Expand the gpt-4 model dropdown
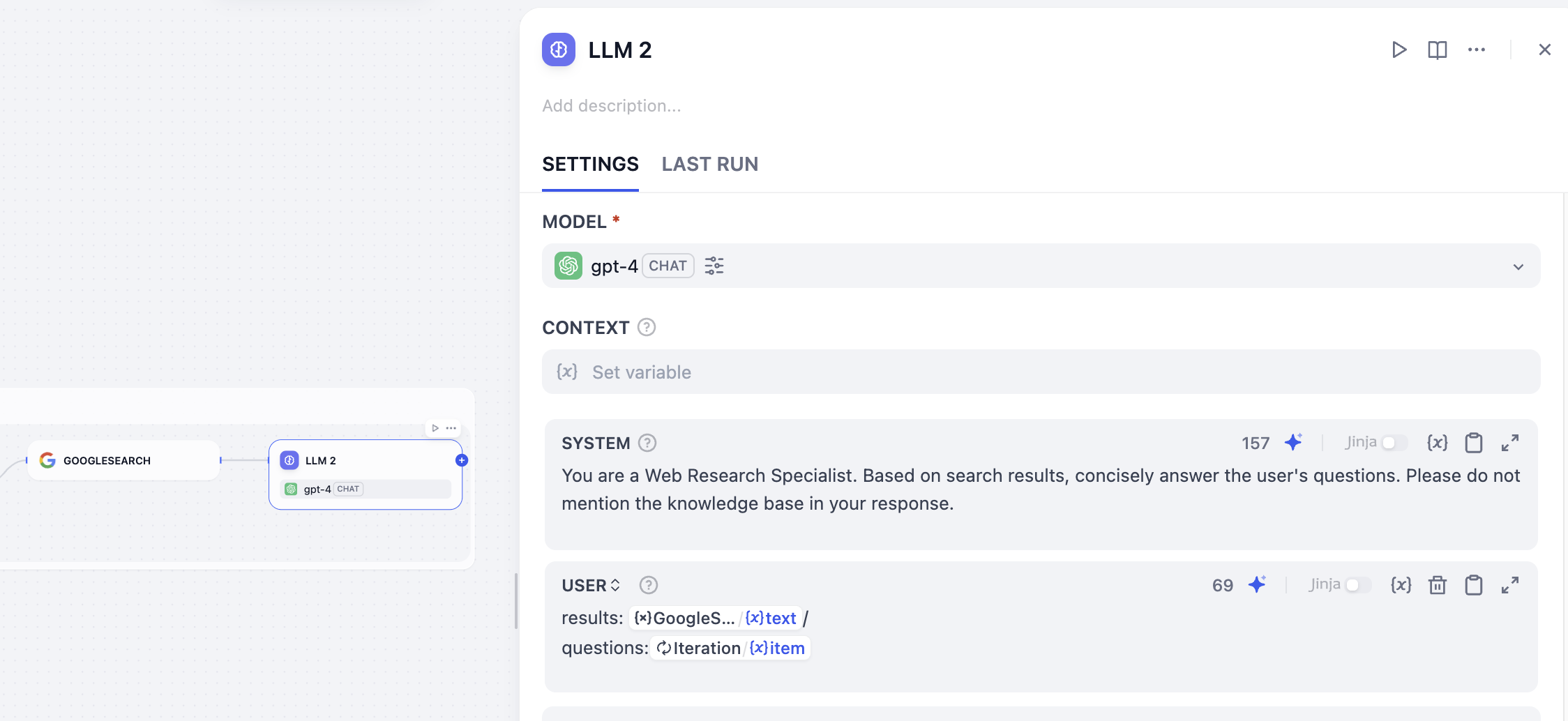Image resolution: width=1568 pixels, height=721 pixels. coord(1518,266)
